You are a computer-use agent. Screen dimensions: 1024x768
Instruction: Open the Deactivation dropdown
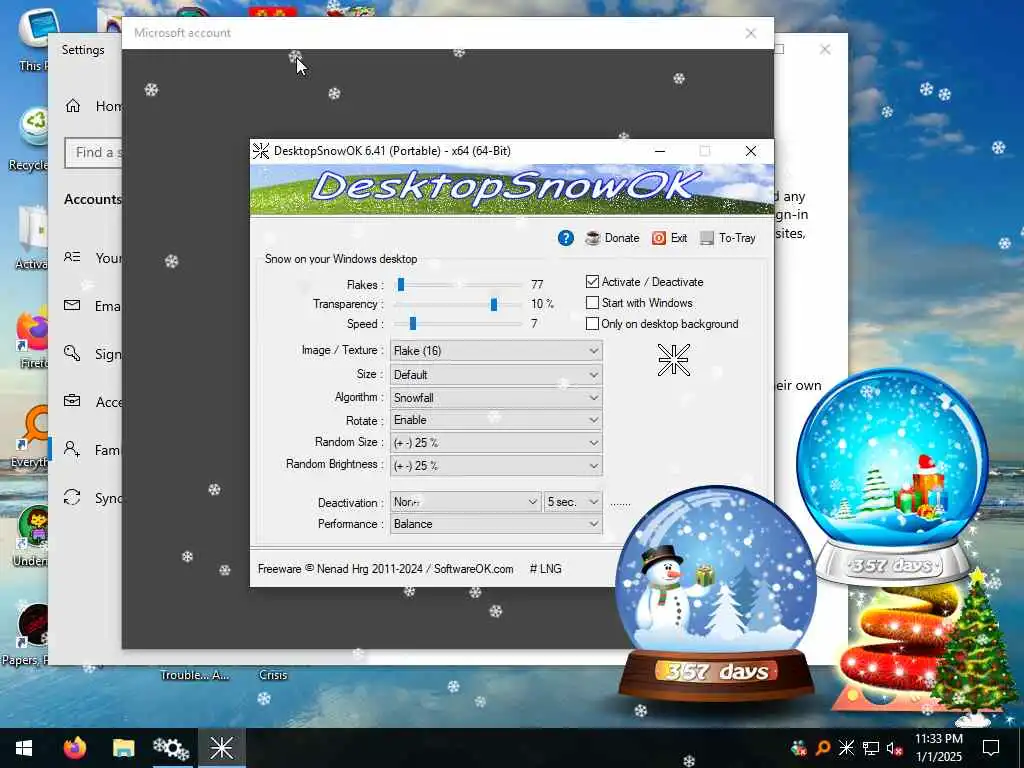click(465, 502)
